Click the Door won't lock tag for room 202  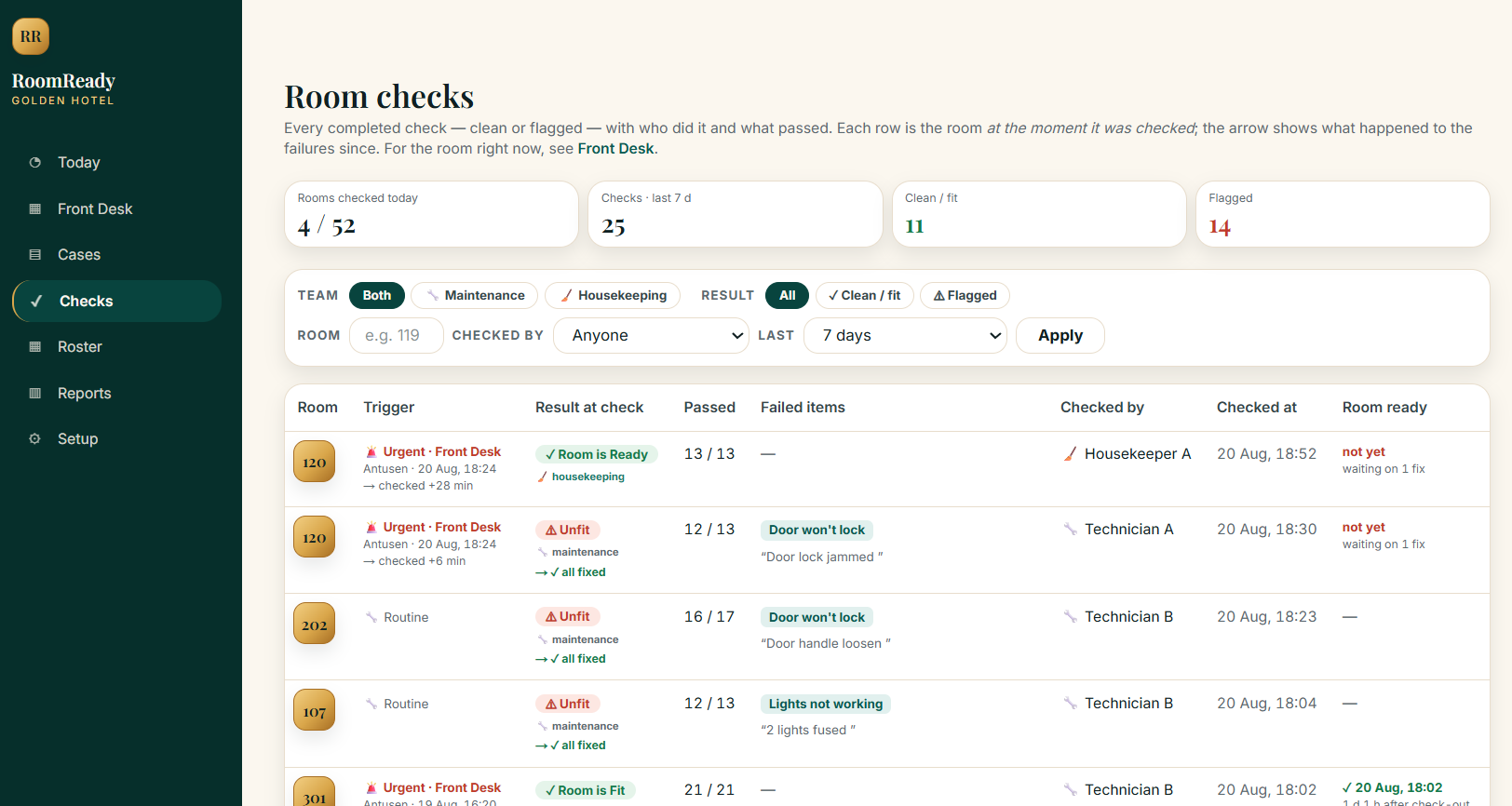(x=817, y=617)
